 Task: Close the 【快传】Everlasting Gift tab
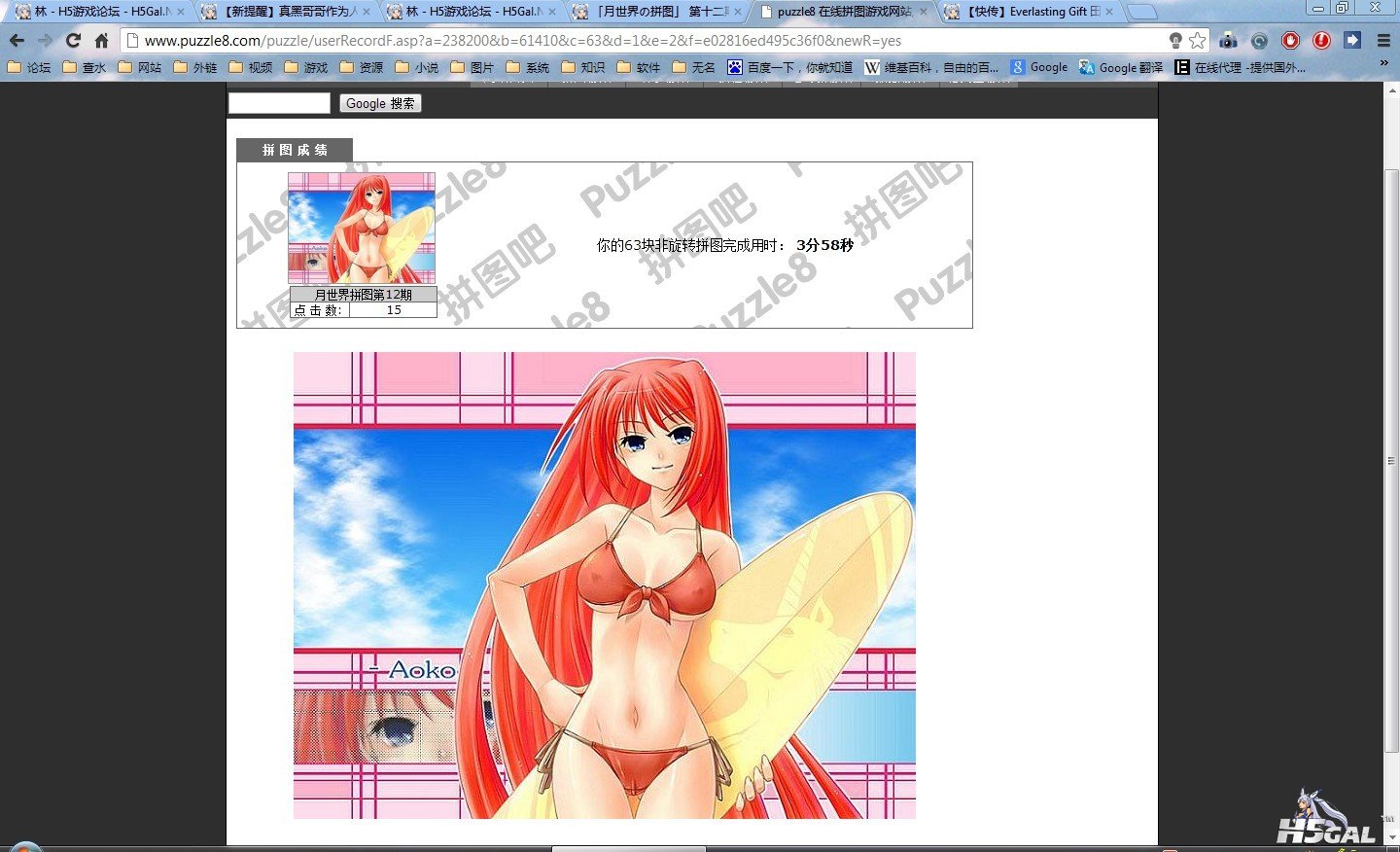(x=1109, y=12)
